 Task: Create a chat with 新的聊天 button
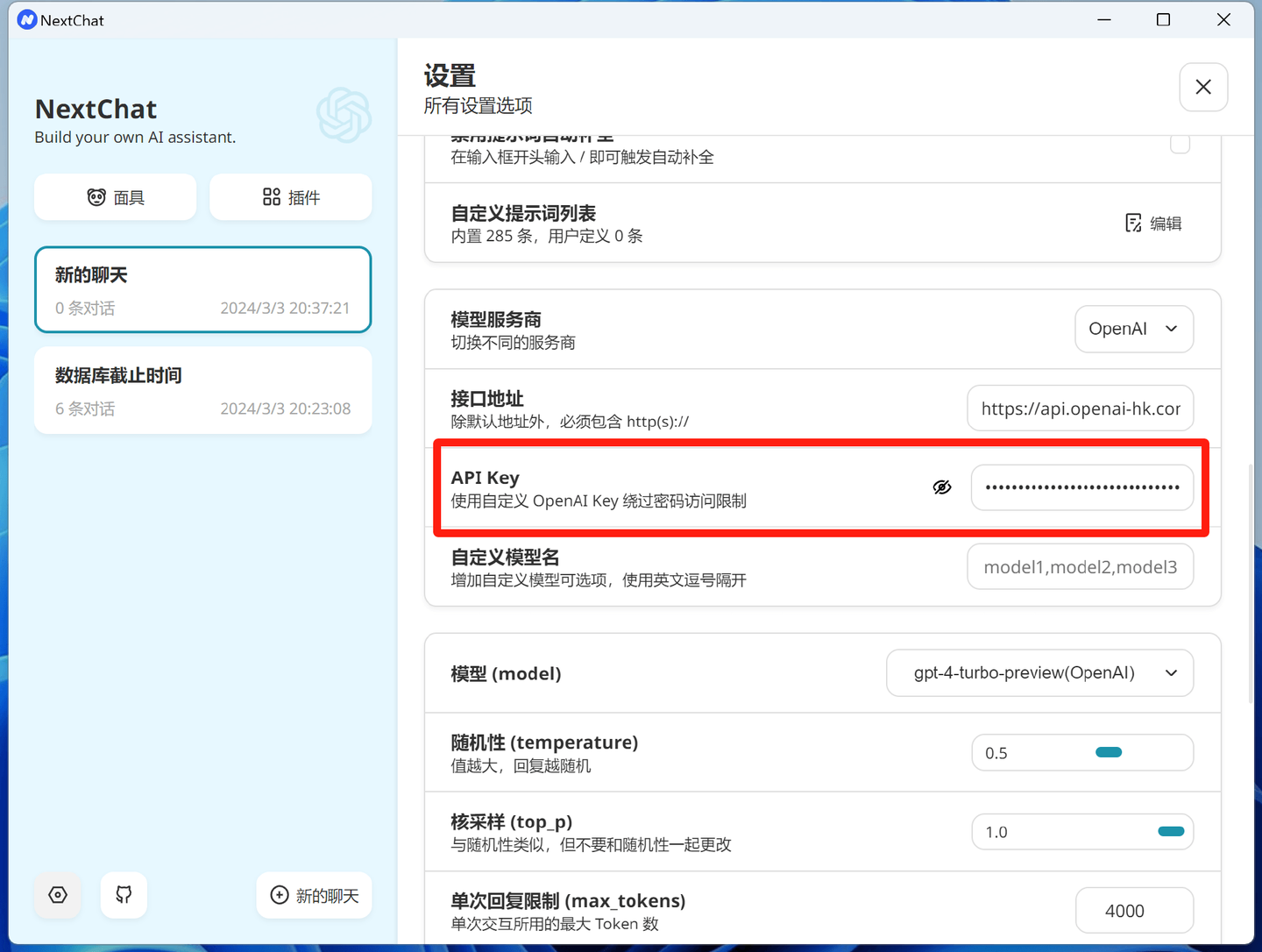tap(314, 895)
